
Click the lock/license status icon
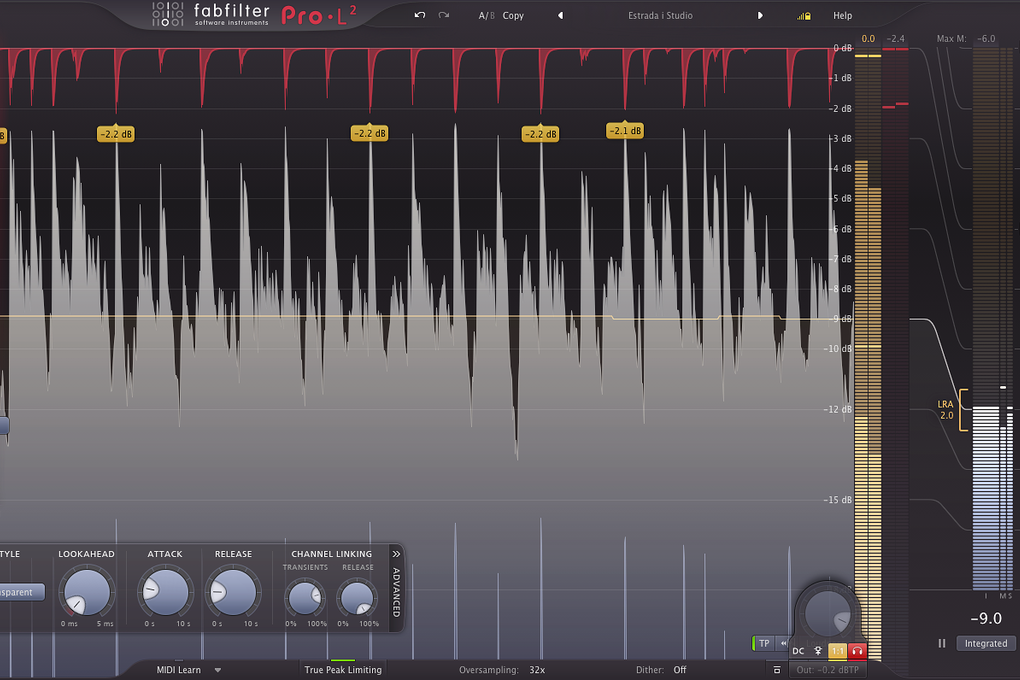click(804, 16)
